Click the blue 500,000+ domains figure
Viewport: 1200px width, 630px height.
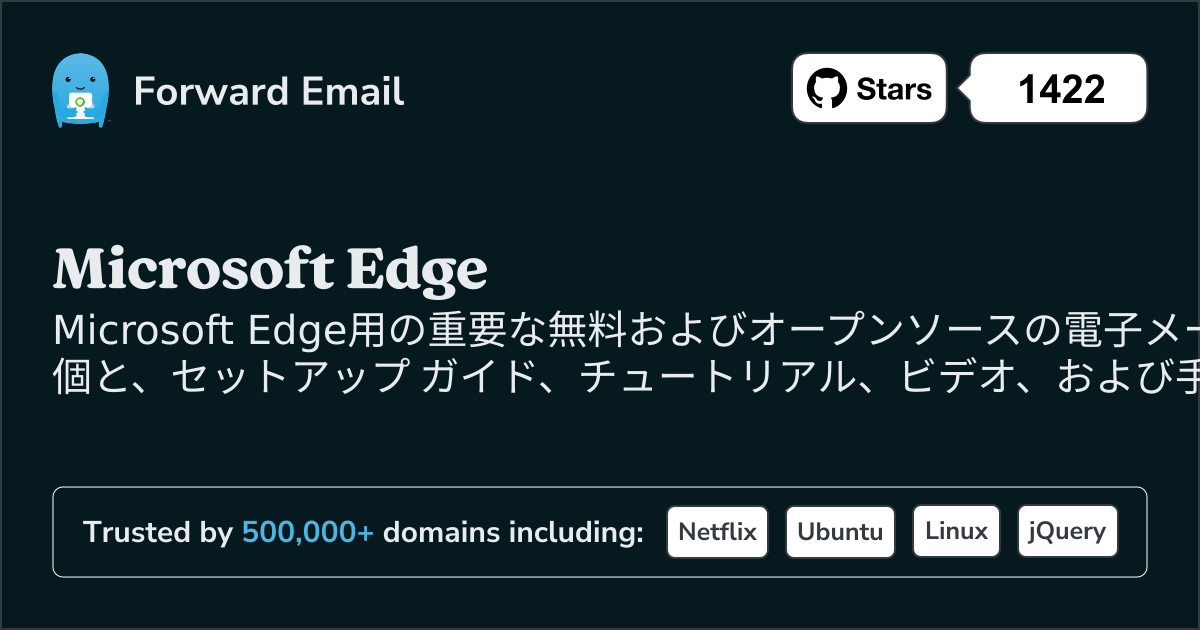click(308, 533)
